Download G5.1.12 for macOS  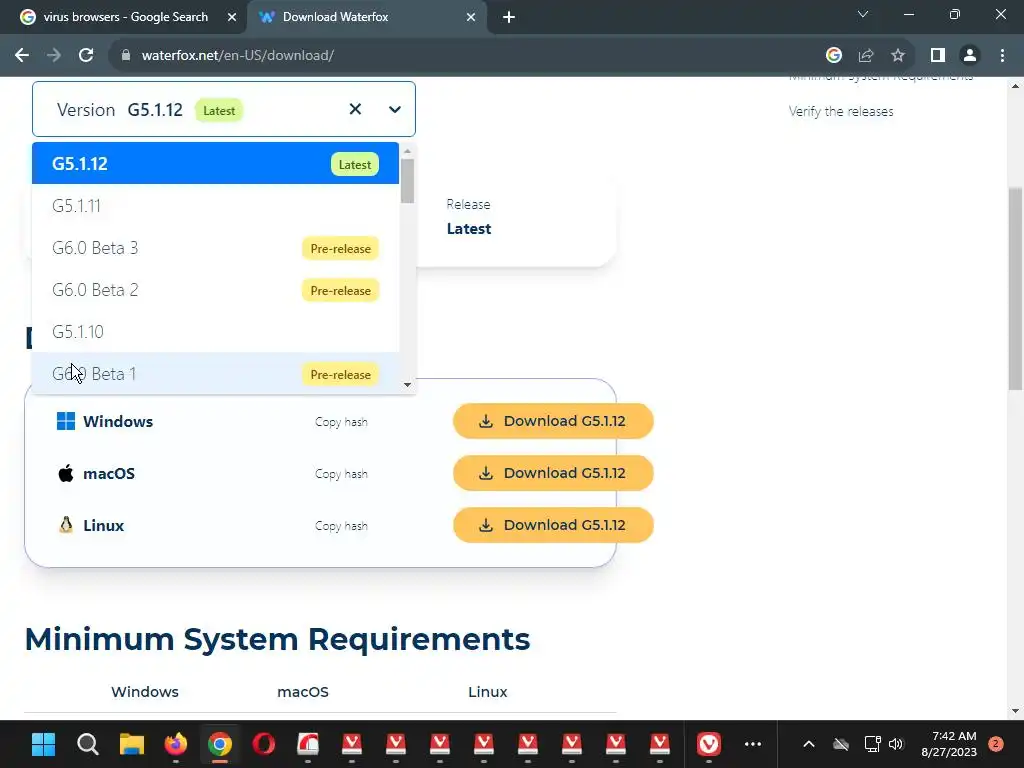[x=553, y=473]
